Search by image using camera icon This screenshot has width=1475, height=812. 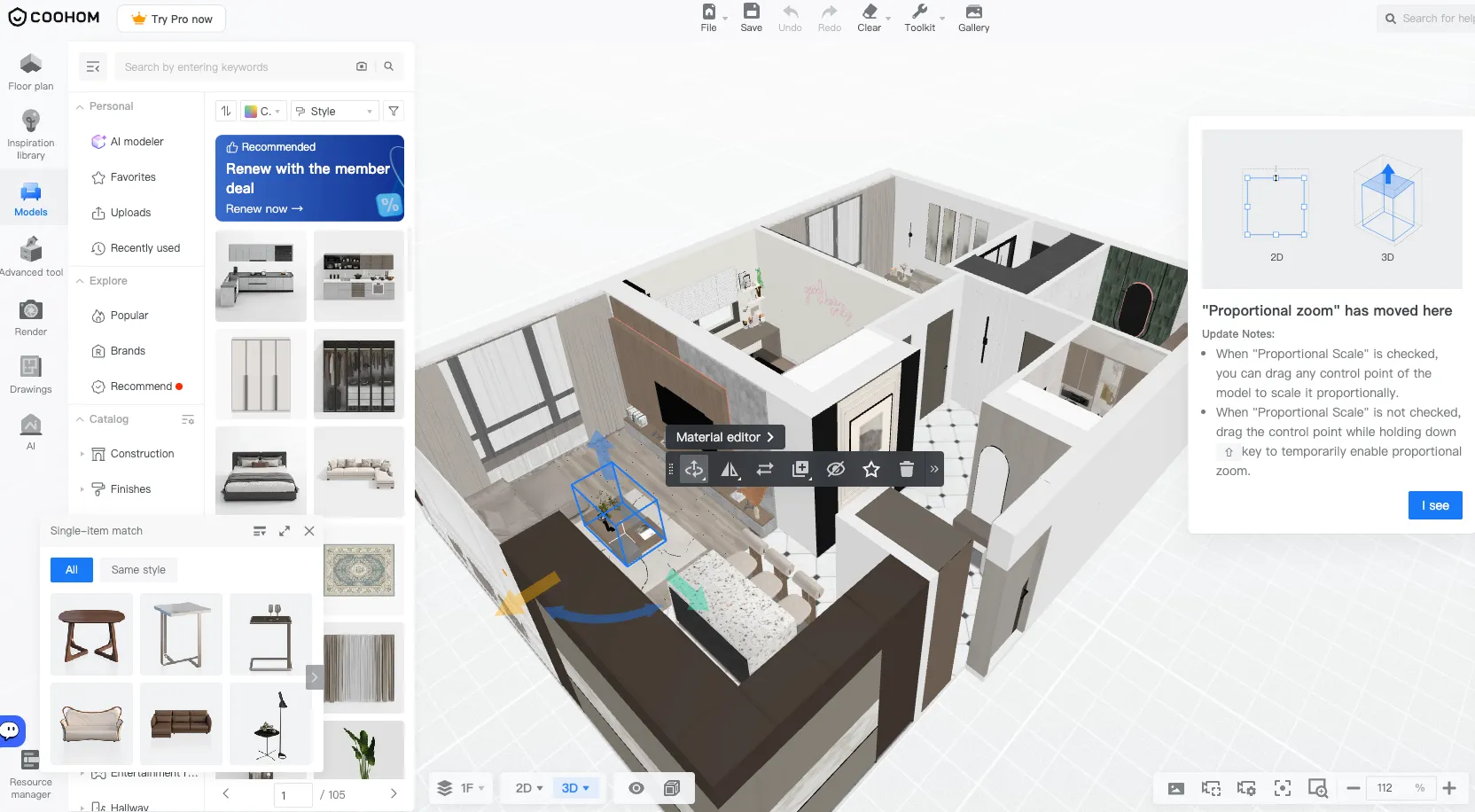(362, 66)
